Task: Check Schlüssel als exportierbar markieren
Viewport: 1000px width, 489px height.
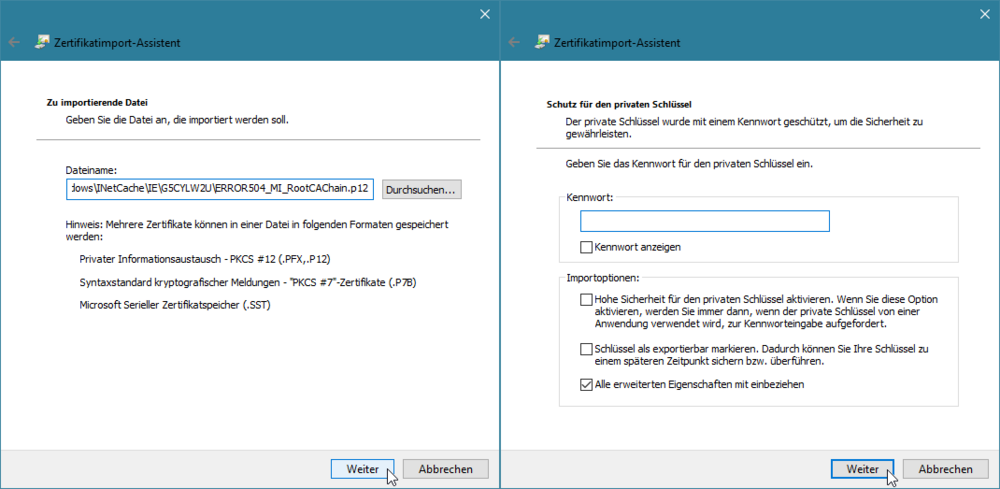Action: coord(586,349)
